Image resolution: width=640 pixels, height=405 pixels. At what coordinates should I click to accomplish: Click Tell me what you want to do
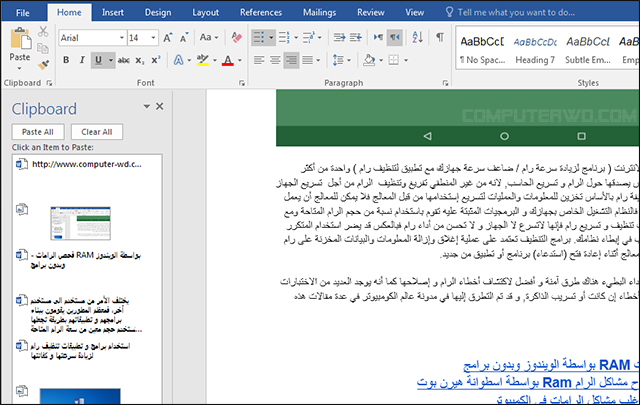pos(516,13)
